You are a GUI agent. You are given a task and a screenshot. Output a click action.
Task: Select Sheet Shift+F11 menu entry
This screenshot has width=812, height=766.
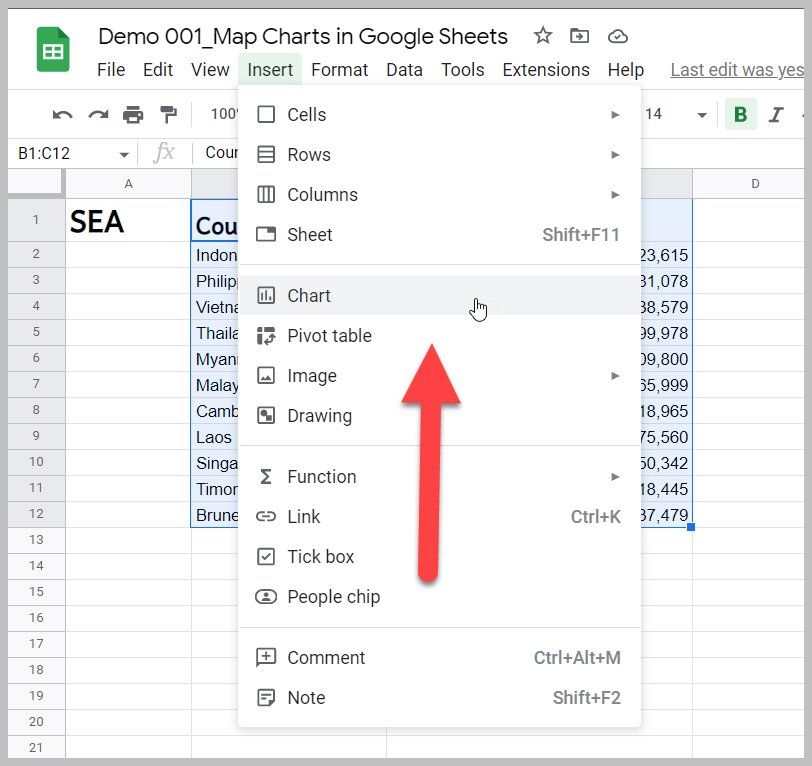tap(440, 235)
